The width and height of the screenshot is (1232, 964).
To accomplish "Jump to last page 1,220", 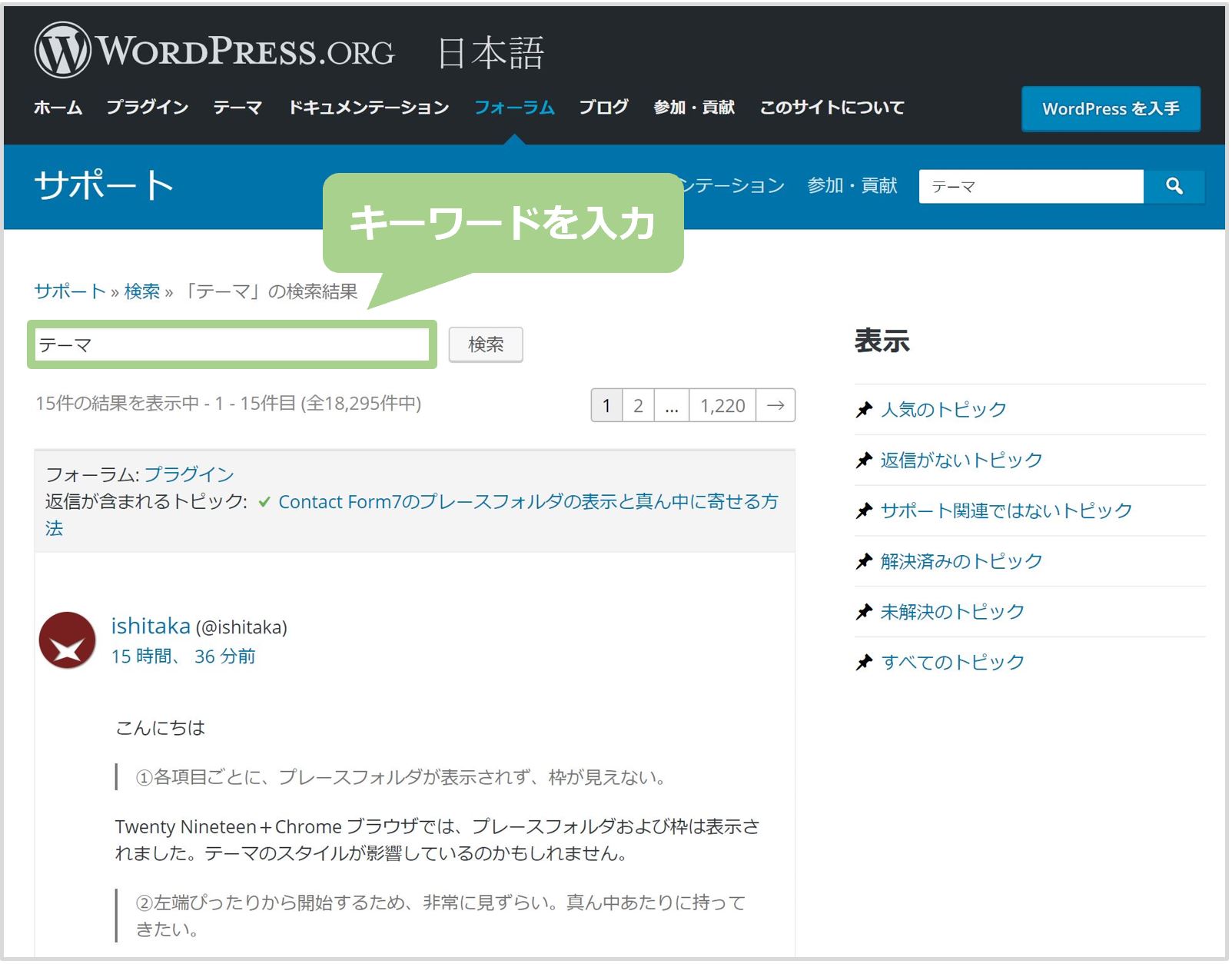I will pos(722,405).
